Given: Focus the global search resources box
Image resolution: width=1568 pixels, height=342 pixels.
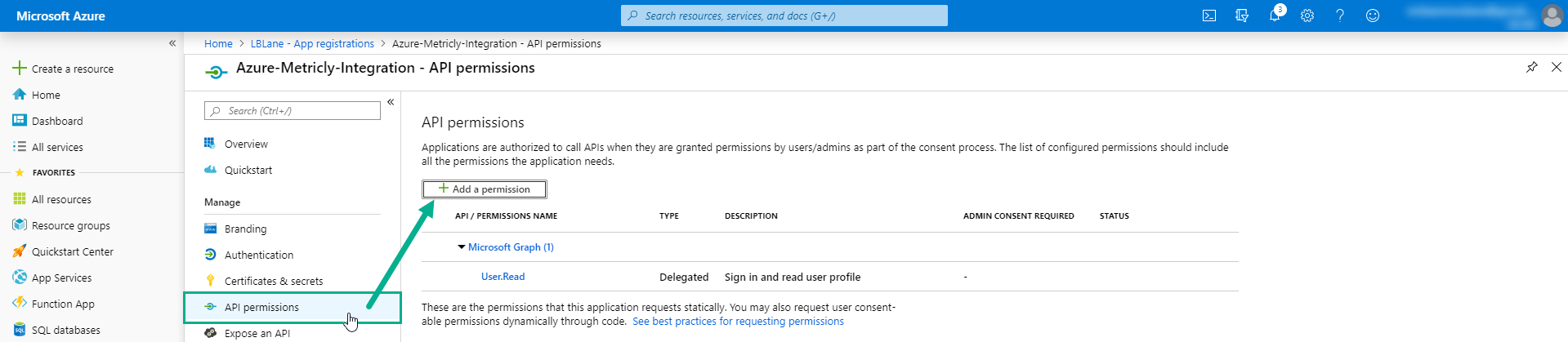Looking at the screenshot, I should [784, 16].
